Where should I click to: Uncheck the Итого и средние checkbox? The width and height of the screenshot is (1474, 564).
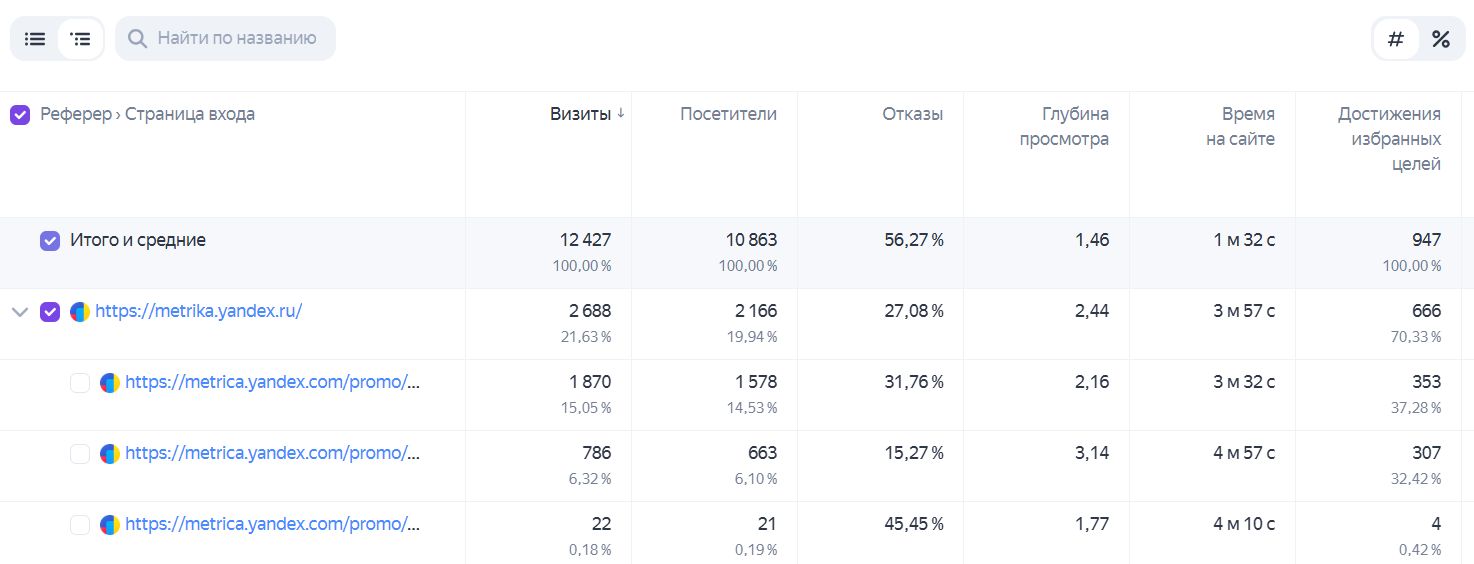pos(50,241)
